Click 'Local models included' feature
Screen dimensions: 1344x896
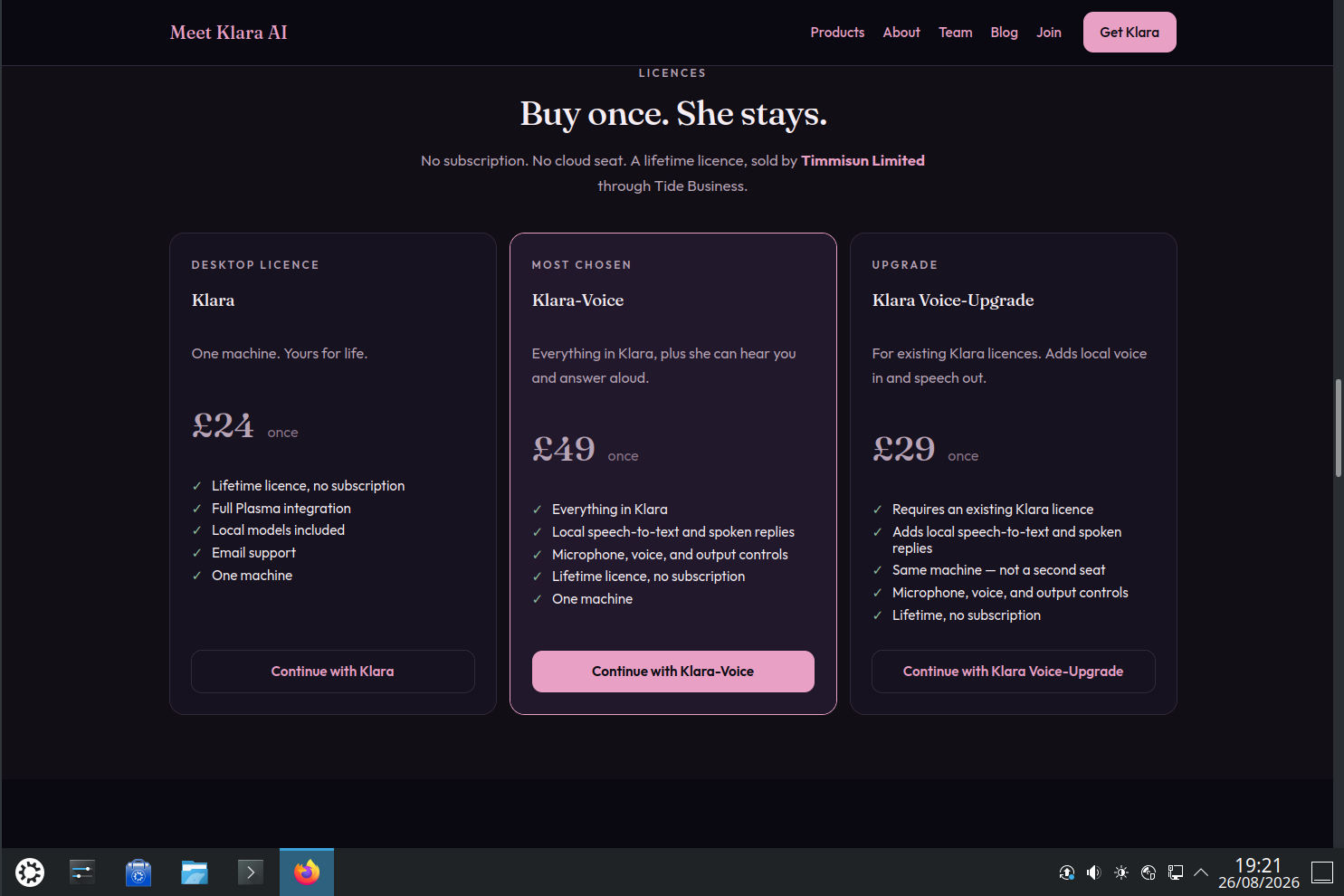[279, 530]
